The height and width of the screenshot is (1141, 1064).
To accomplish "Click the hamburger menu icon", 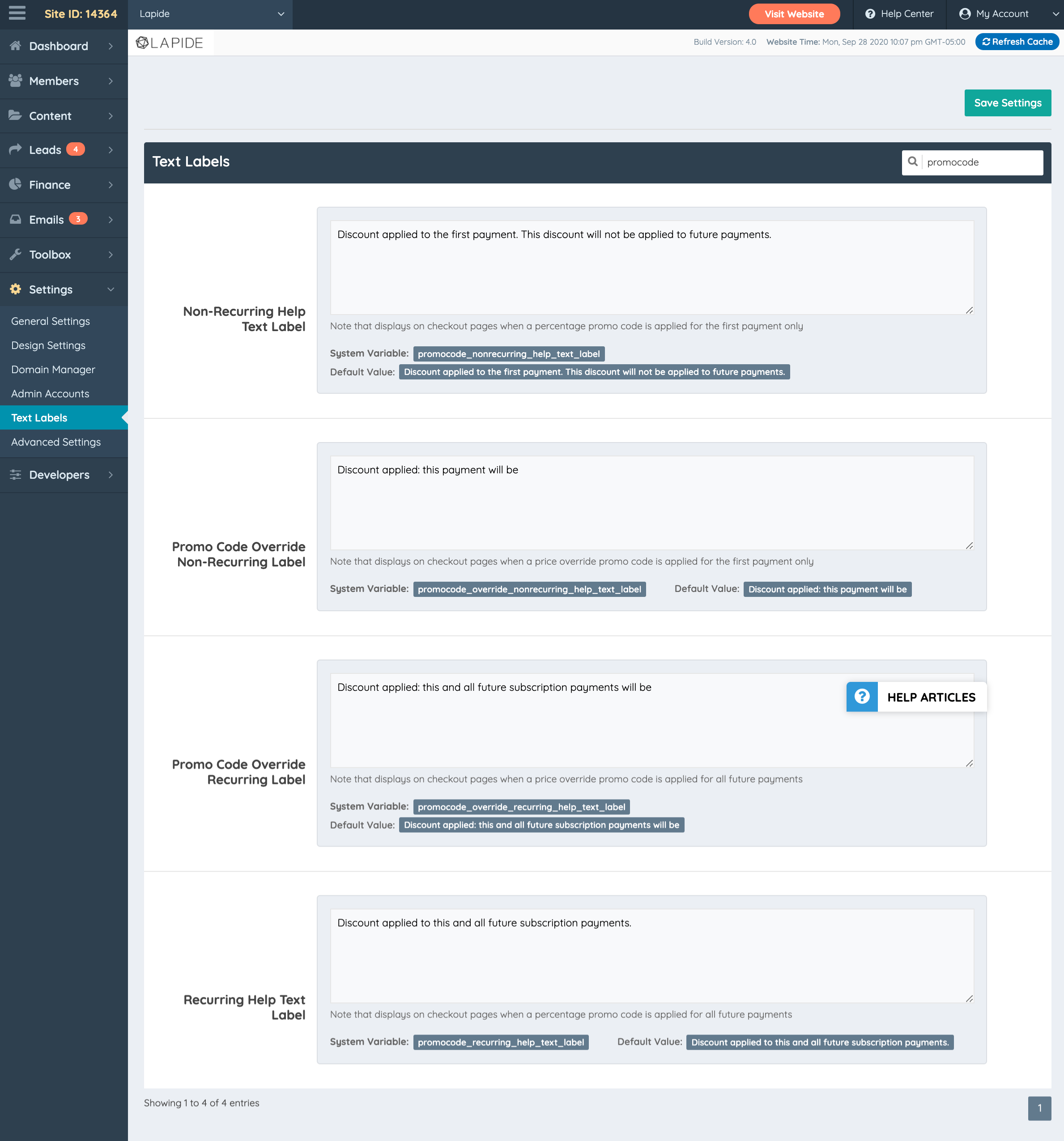I will click(17, 13).
